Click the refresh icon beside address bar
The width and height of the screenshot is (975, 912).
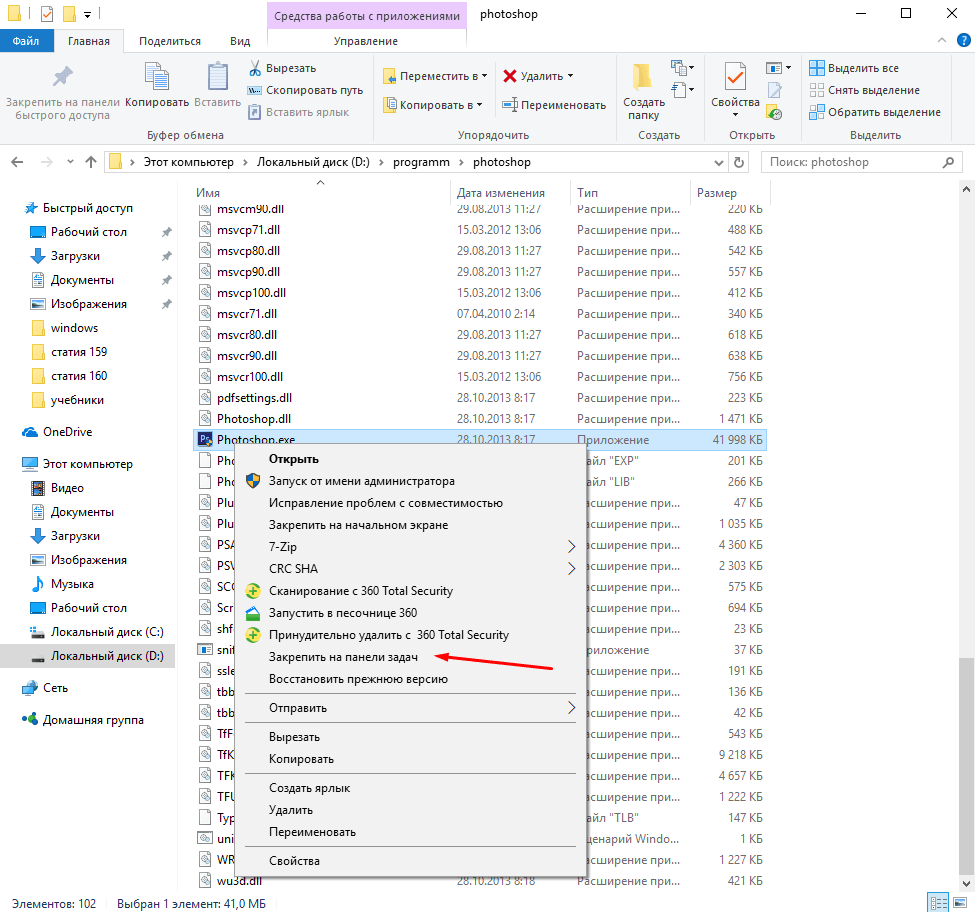point(739,162)
